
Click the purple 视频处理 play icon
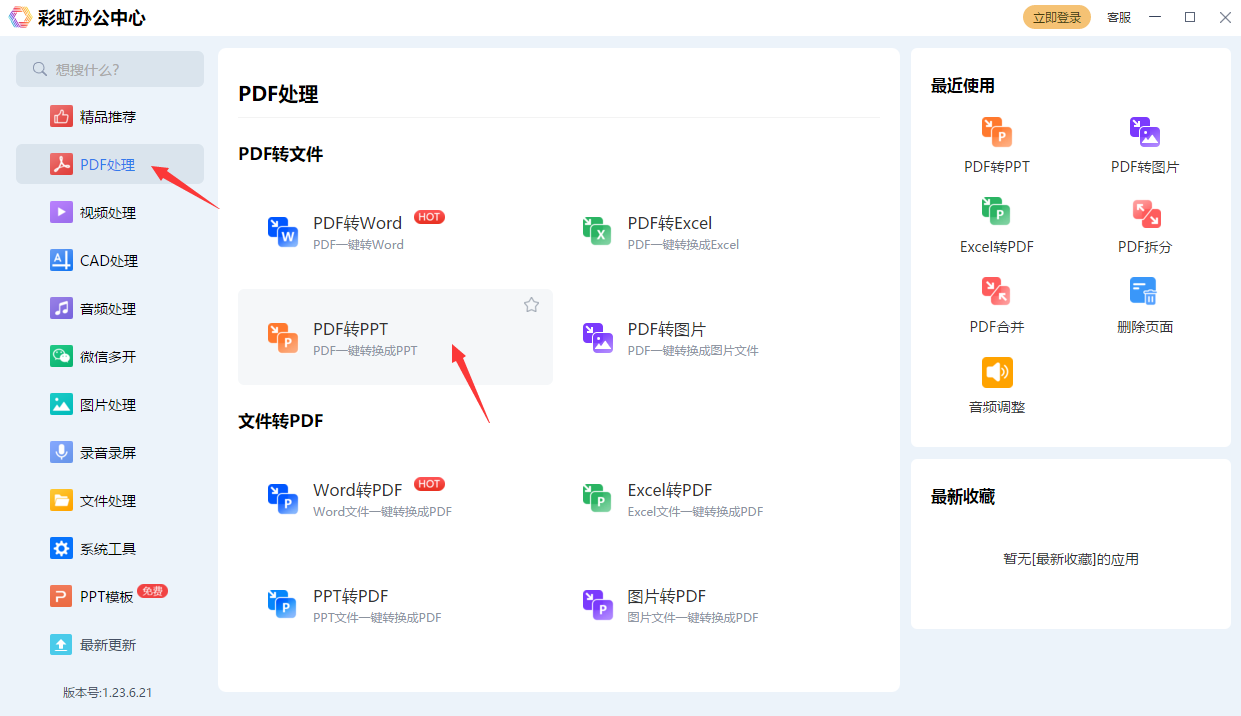[x=62, y=212]
